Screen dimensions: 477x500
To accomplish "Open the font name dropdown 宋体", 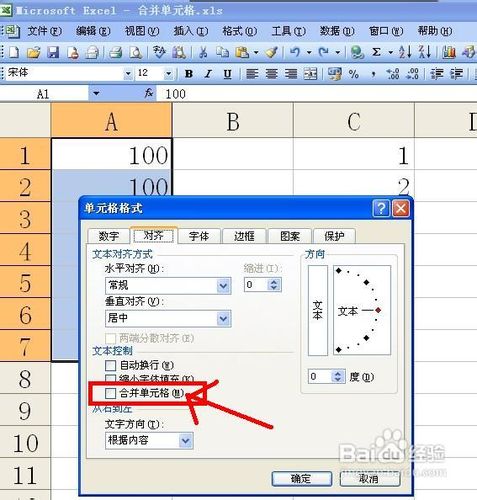I will pos(128,73).
